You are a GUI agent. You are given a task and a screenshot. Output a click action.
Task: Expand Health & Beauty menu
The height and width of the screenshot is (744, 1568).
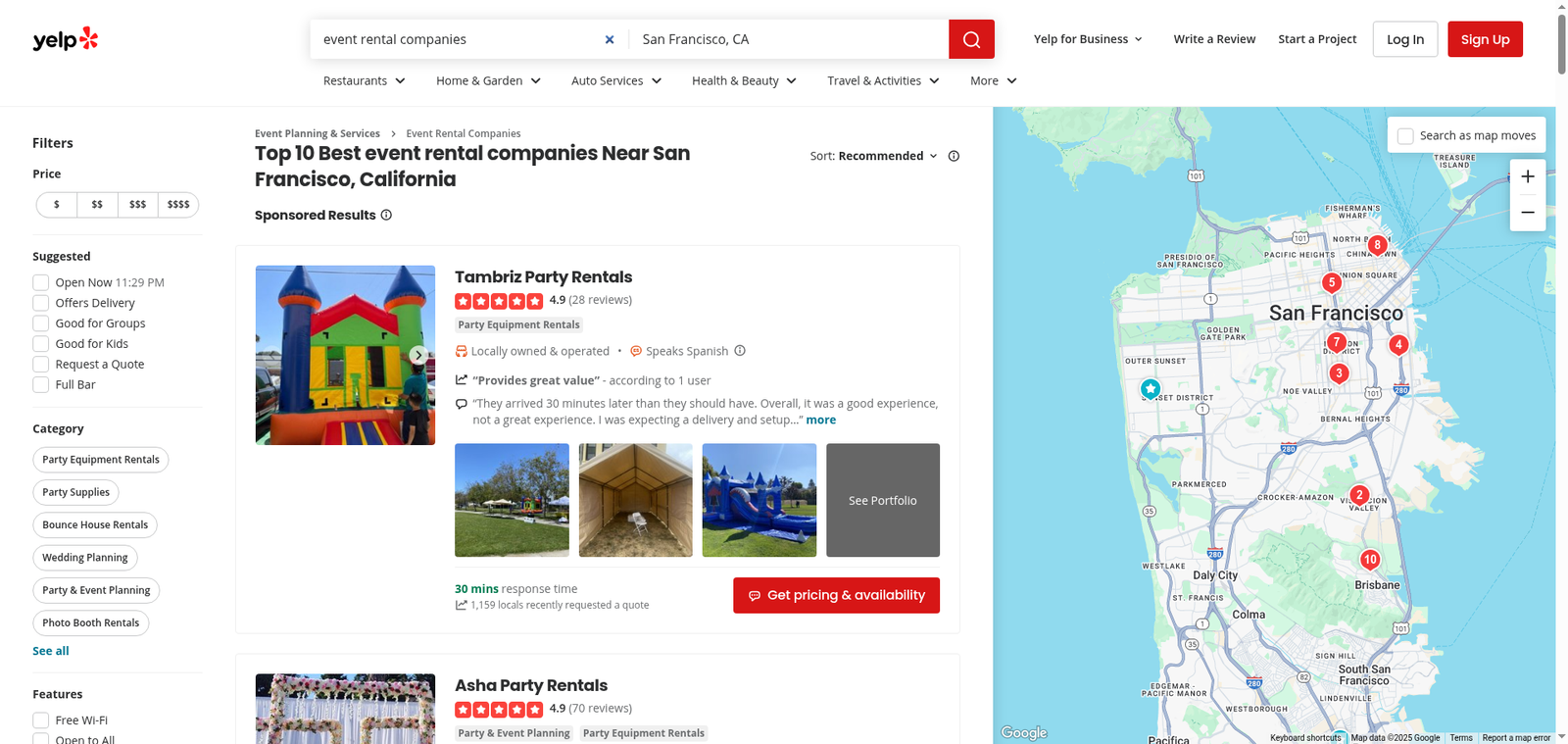[745, 80]
